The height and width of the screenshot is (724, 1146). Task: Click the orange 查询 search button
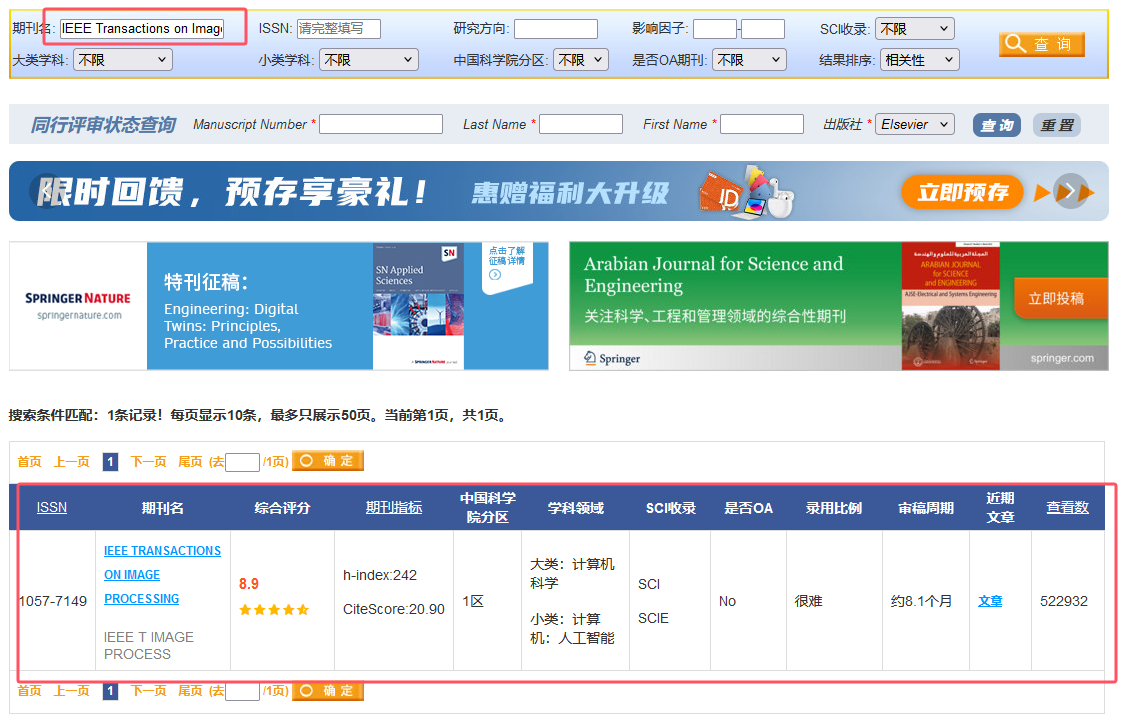click(x=1041, y=44)
